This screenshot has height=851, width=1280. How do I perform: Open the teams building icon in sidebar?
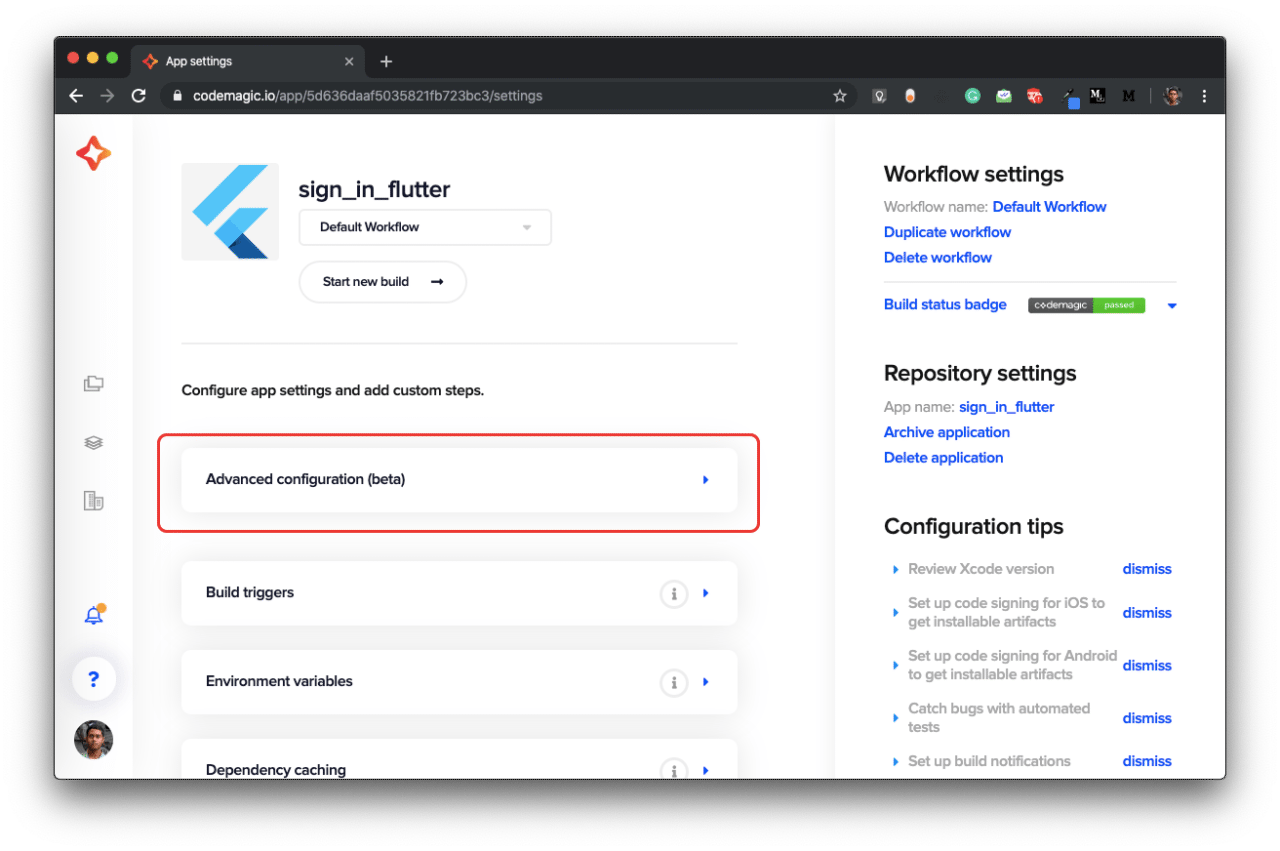pyautogui.click(x=93, y=501)
